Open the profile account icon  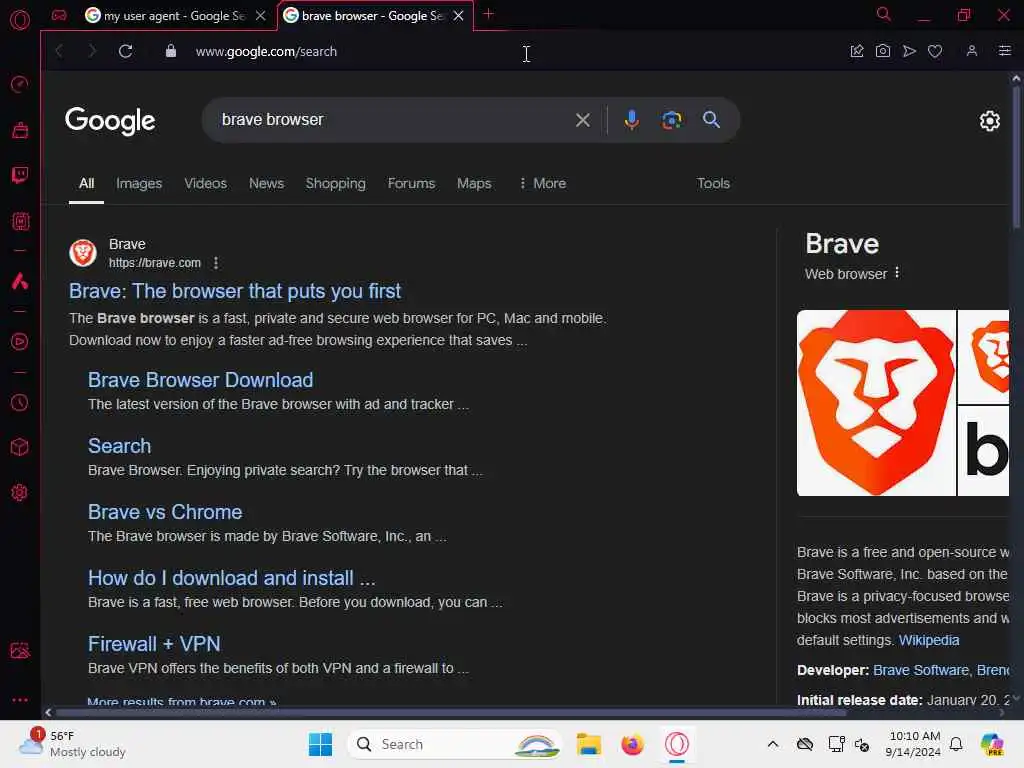(x=972, y=51)
